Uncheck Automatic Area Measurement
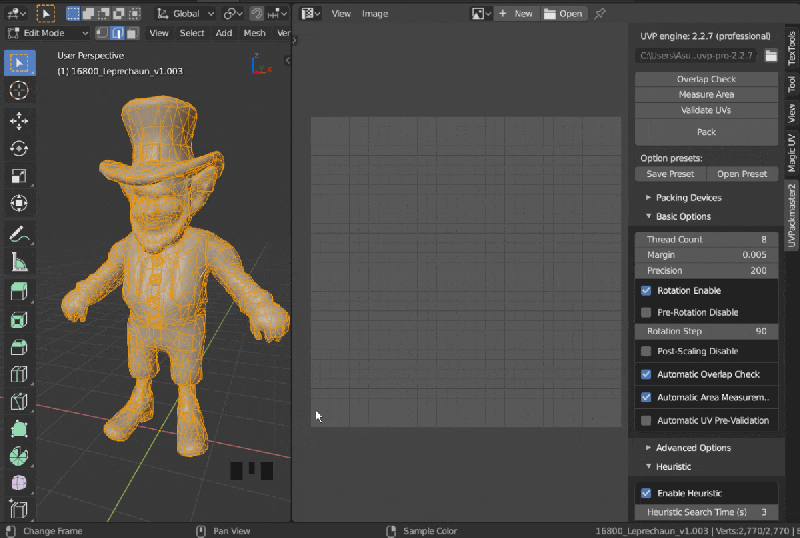The image size is (800, 538). coord(646,398)
